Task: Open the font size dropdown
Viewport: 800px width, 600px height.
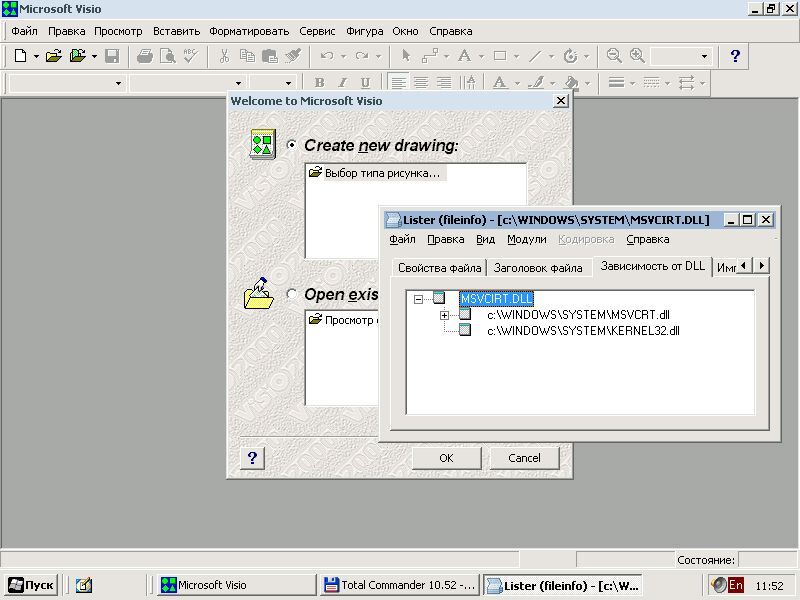Action: pos(288,83)
